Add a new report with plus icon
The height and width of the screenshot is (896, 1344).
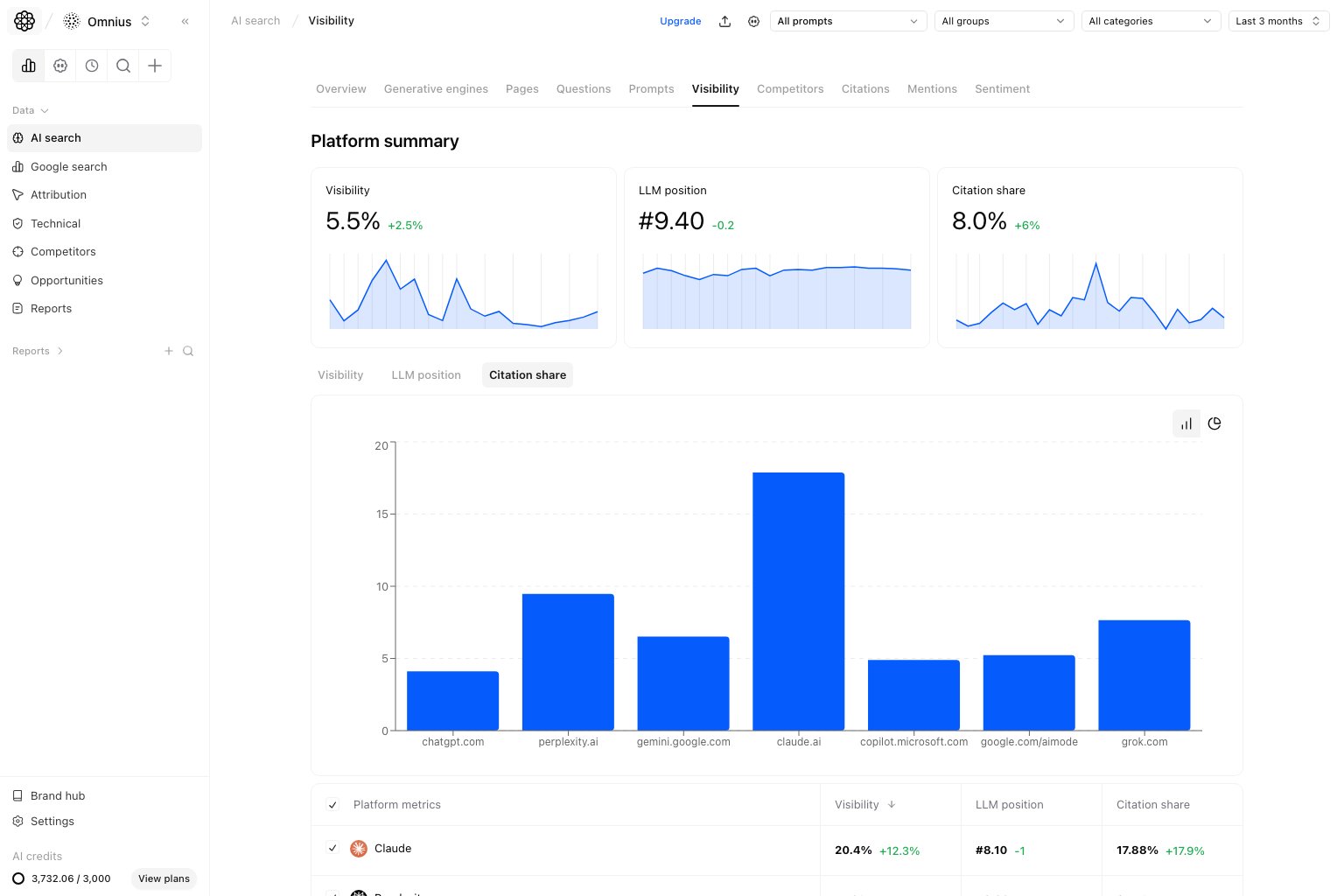[169, 351]
